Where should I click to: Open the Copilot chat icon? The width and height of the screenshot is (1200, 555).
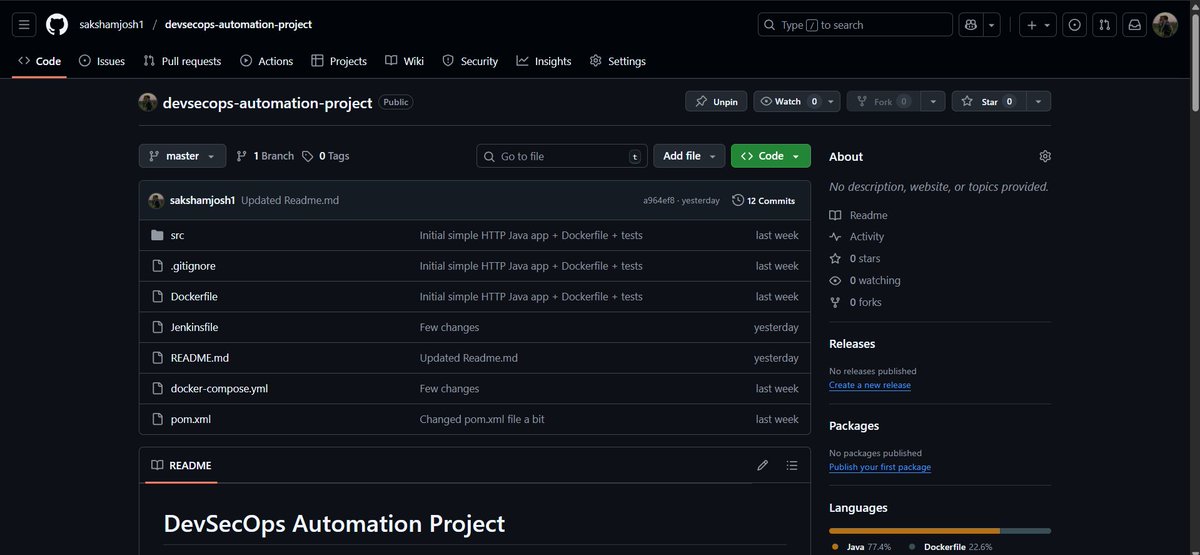coord(970,25)
